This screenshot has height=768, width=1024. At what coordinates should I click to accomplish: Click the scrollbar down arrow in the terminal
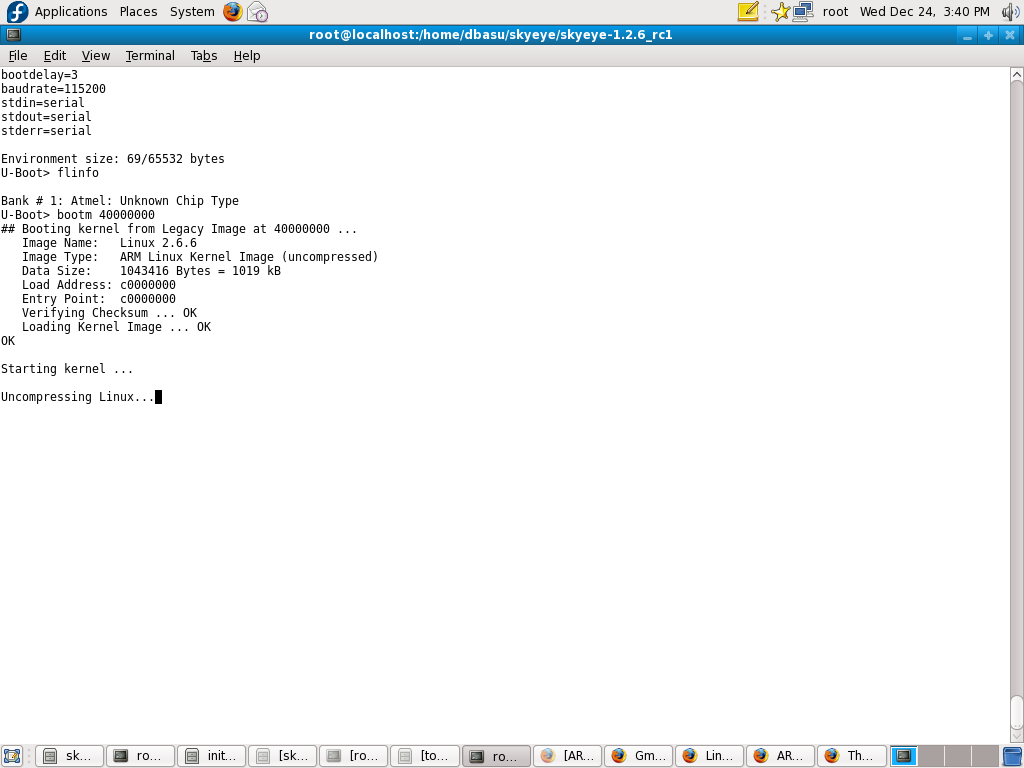click(x=1017, y=736)
